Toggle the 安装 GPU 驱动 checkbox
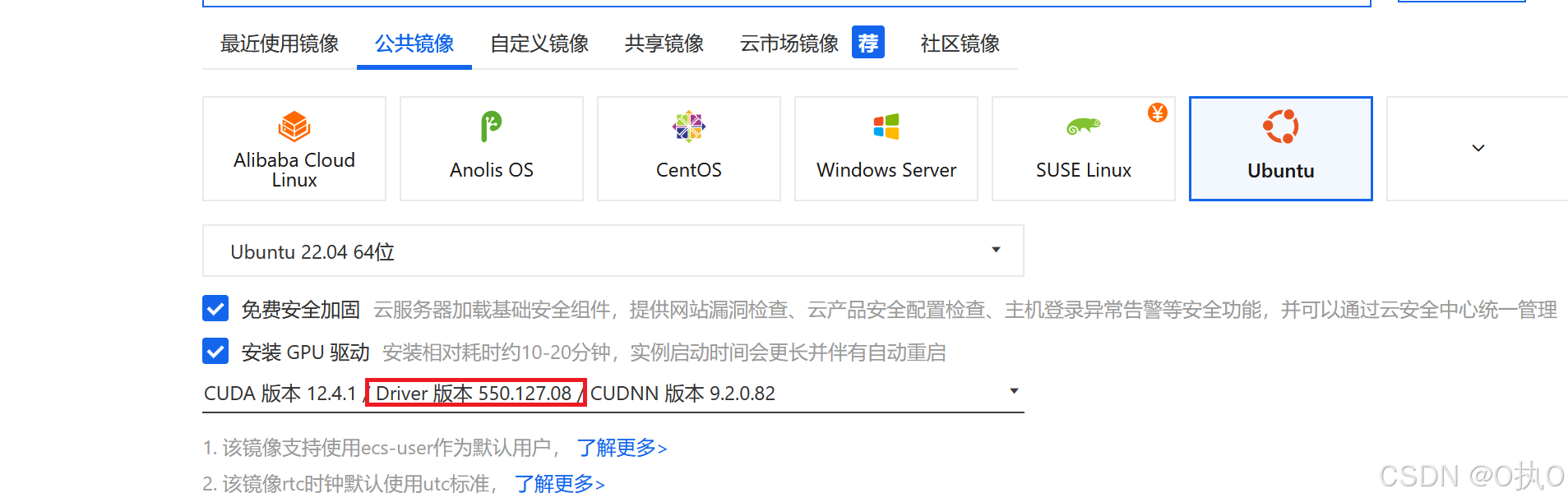The image size is (1568, 502). coord(215,352)
